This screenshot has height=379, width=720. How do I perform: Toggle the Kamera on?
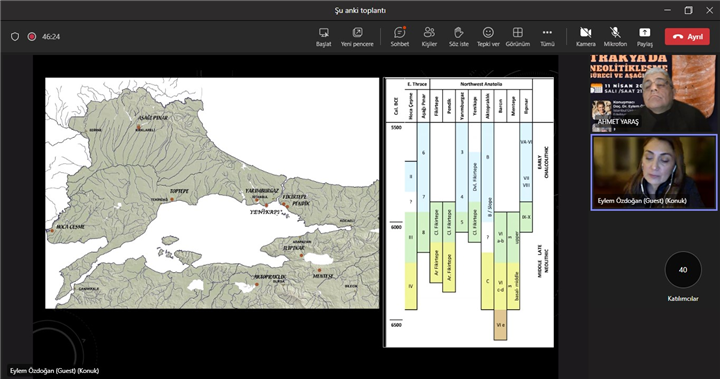pyautogui.click(x=585, y=37)
